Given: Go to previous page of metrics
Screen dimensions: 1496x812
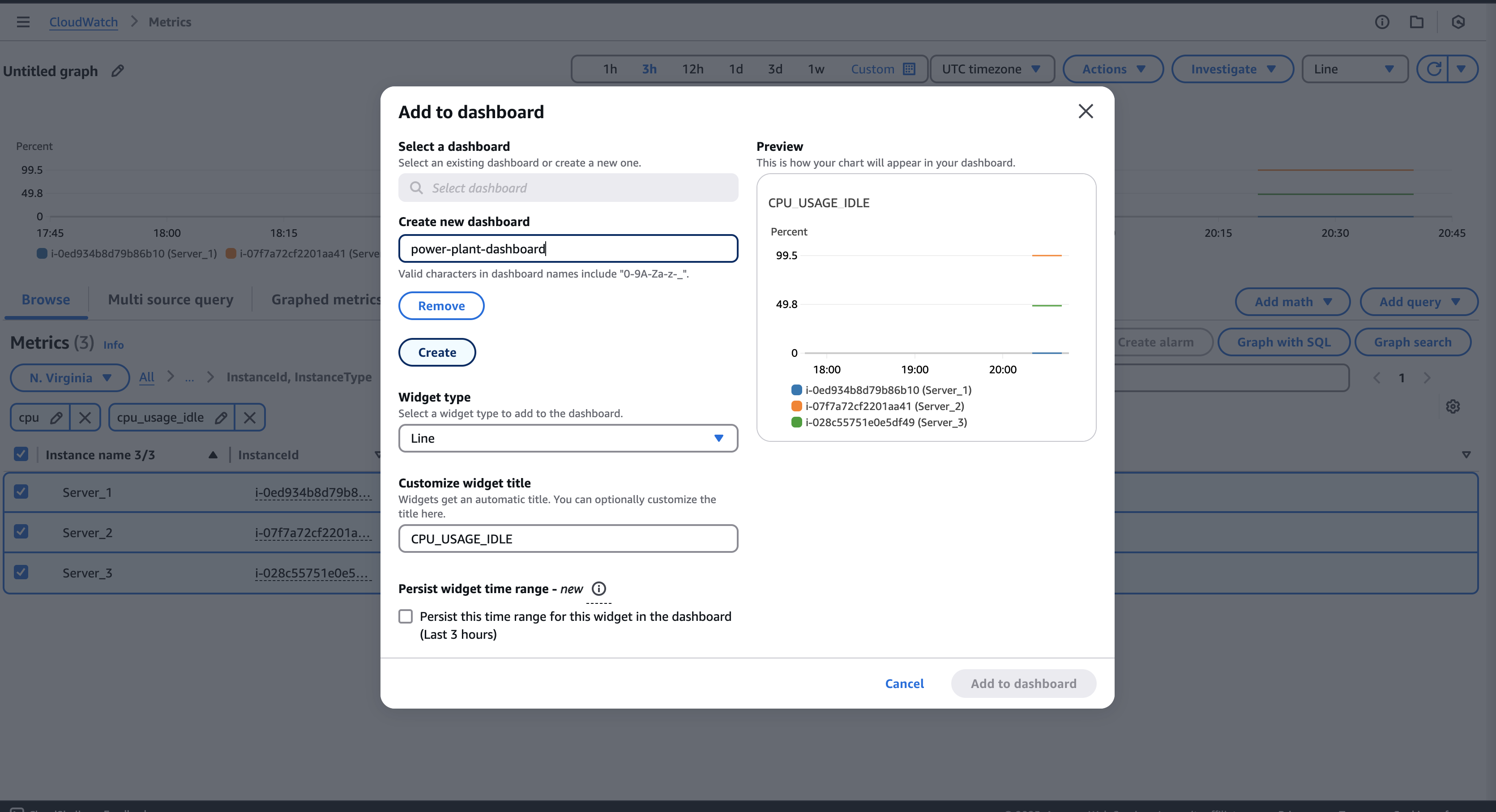Looking at the screenshot, I should [1376, 377].
